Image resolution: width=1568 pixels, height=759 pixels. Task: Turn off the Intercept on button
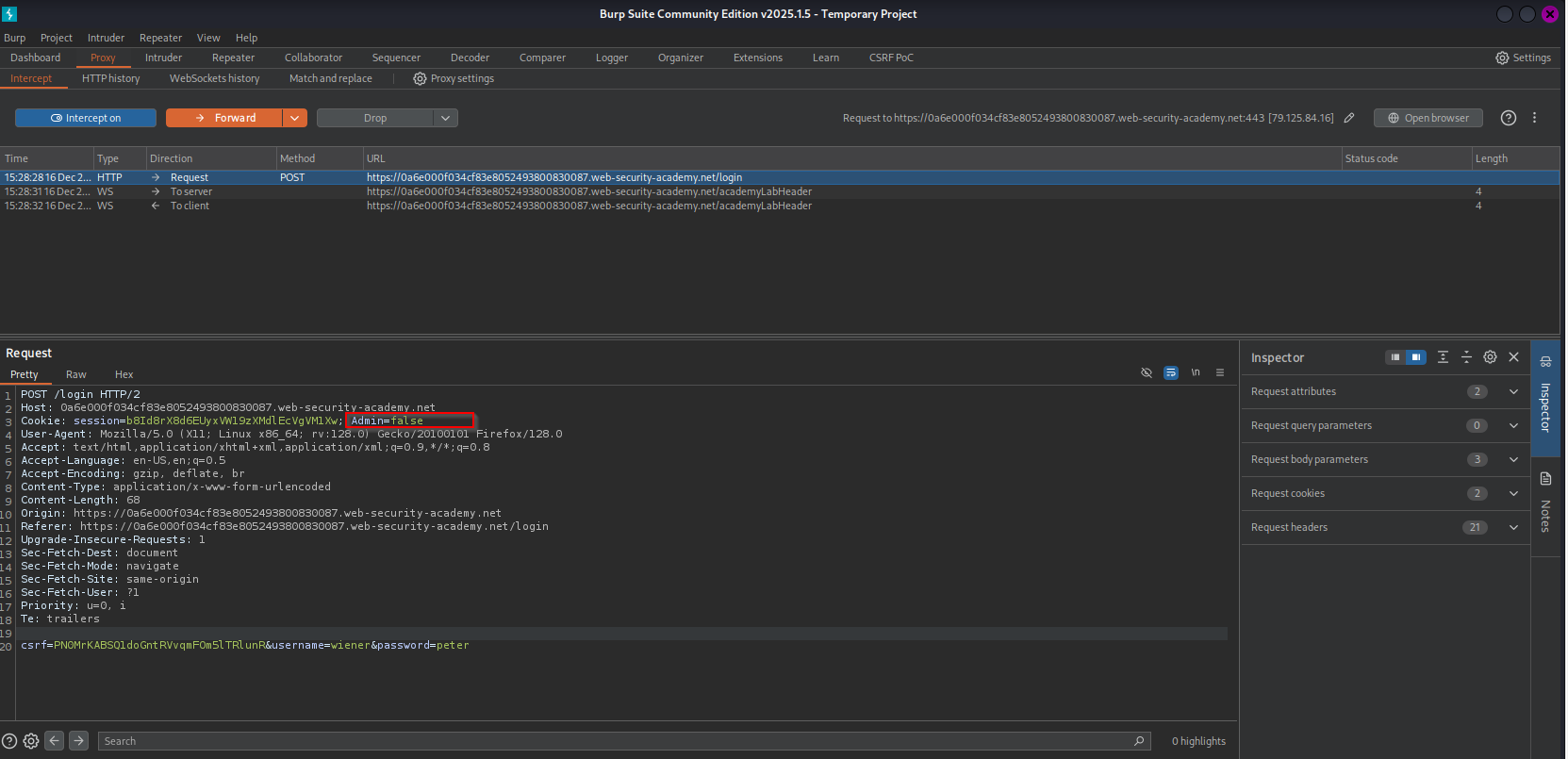[86, 118]
